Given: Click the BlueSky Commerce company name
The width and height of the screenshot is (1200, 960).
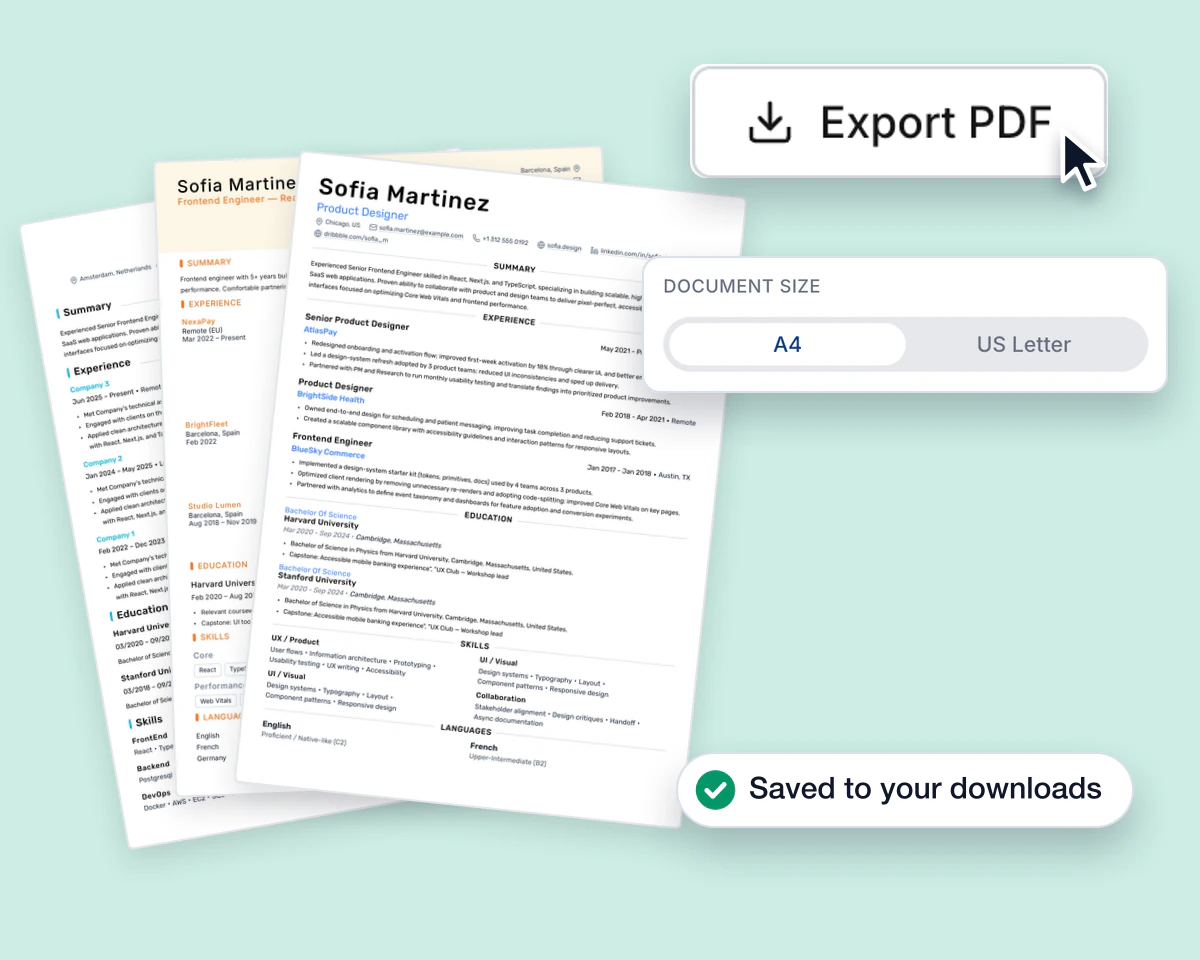Looking at the screenshot, I should (x=328, y=451).
